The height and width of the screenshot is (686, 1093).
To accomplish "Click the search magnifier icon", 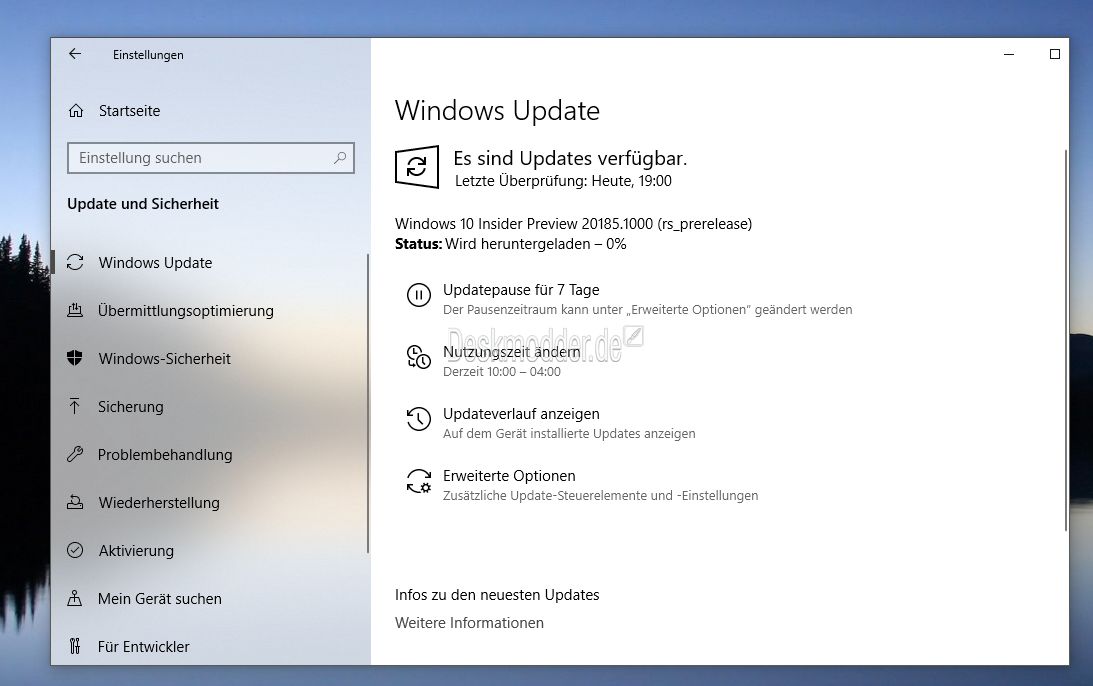I will coord(339,158).
